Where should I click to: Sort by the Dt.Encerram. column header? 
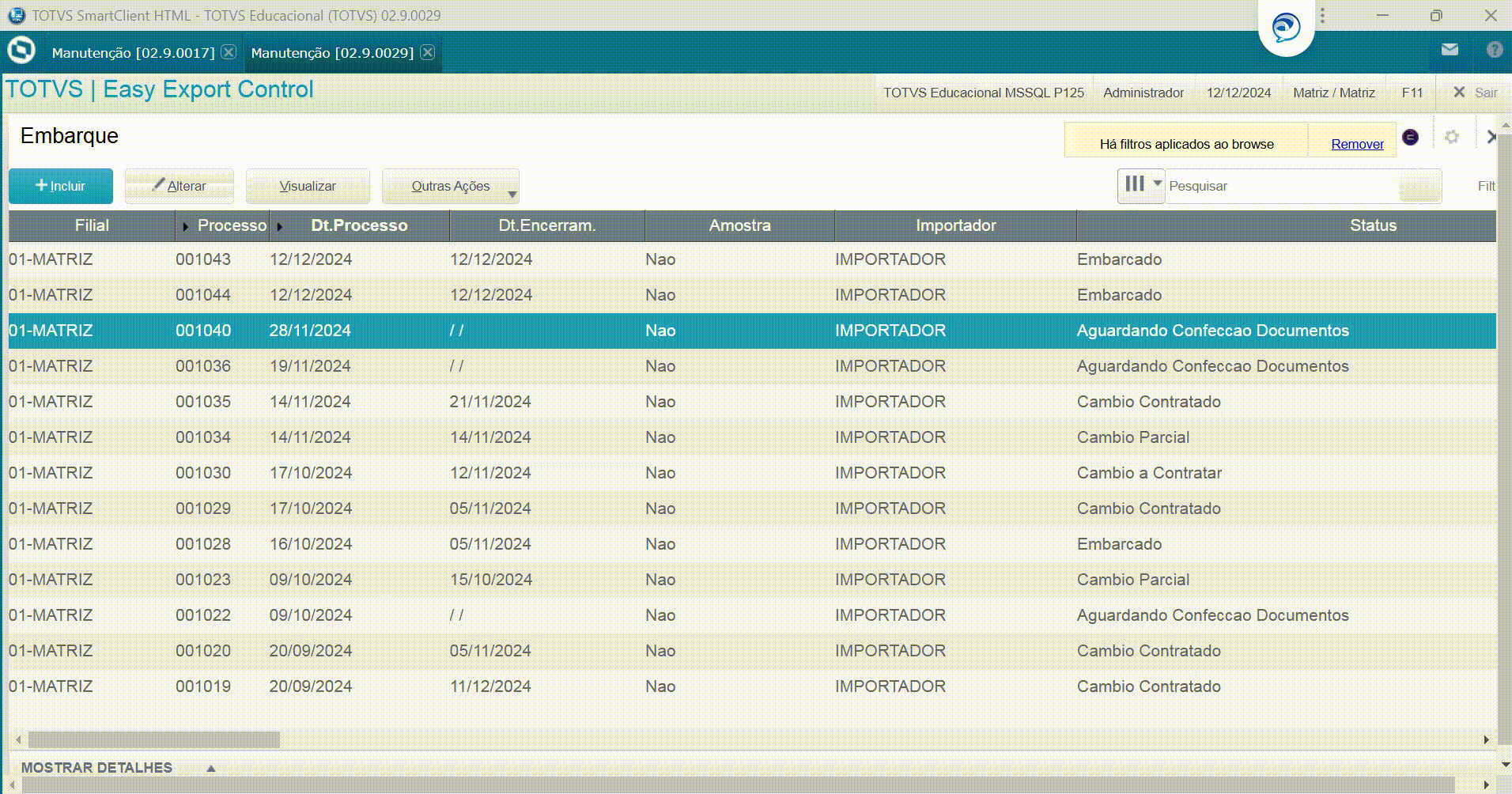click(547, 225)
